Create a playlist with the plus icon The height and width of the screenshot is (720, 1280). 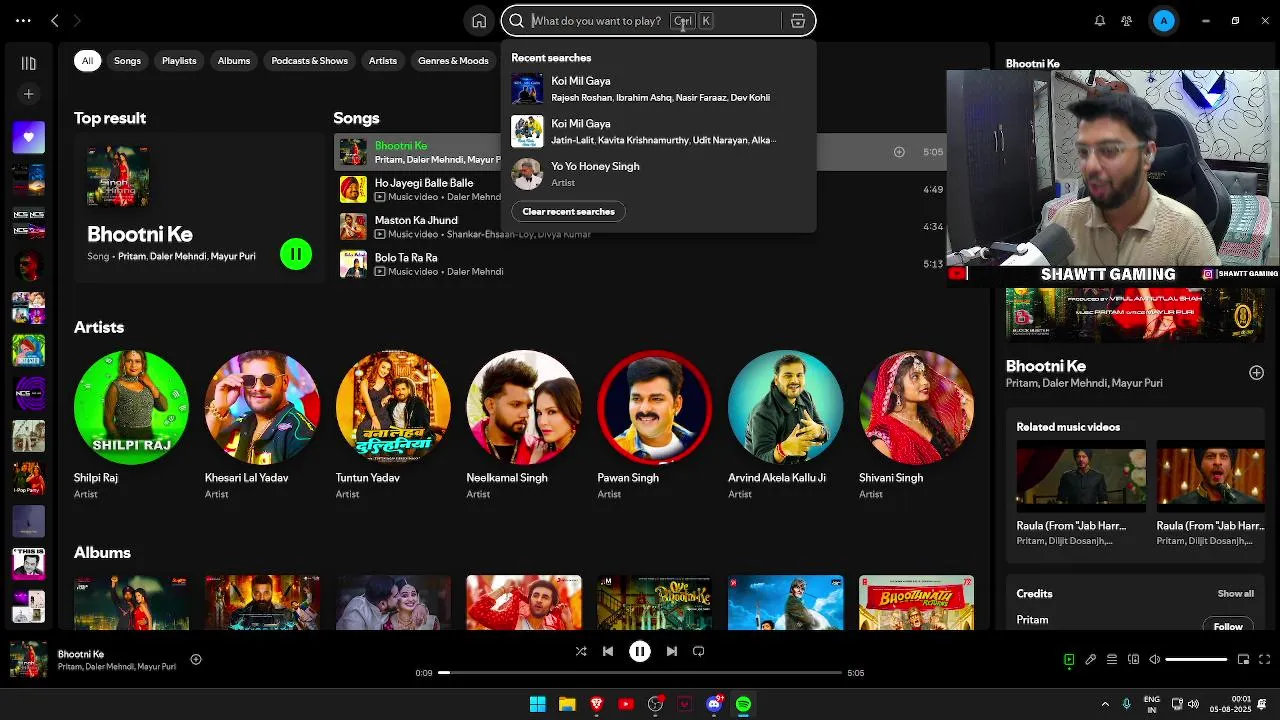pyautogui.click(x=28, y=94)
